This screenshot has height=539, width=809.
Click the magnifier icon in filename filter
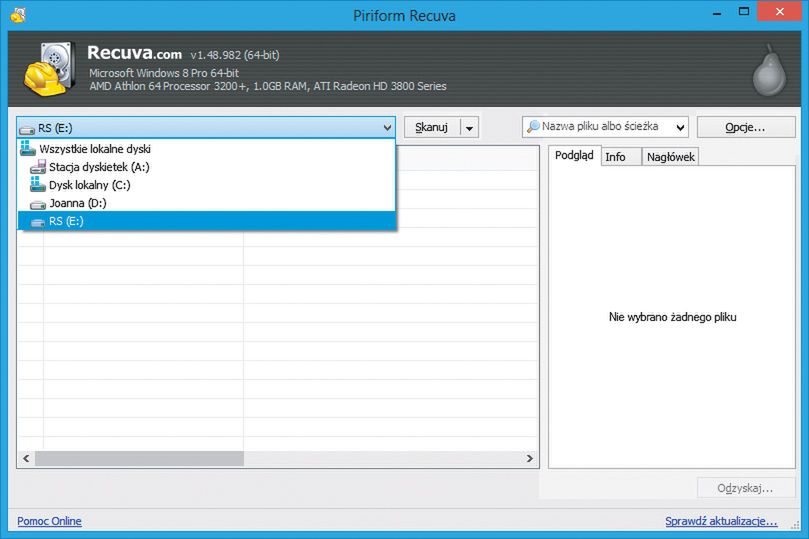coord(533,126)
